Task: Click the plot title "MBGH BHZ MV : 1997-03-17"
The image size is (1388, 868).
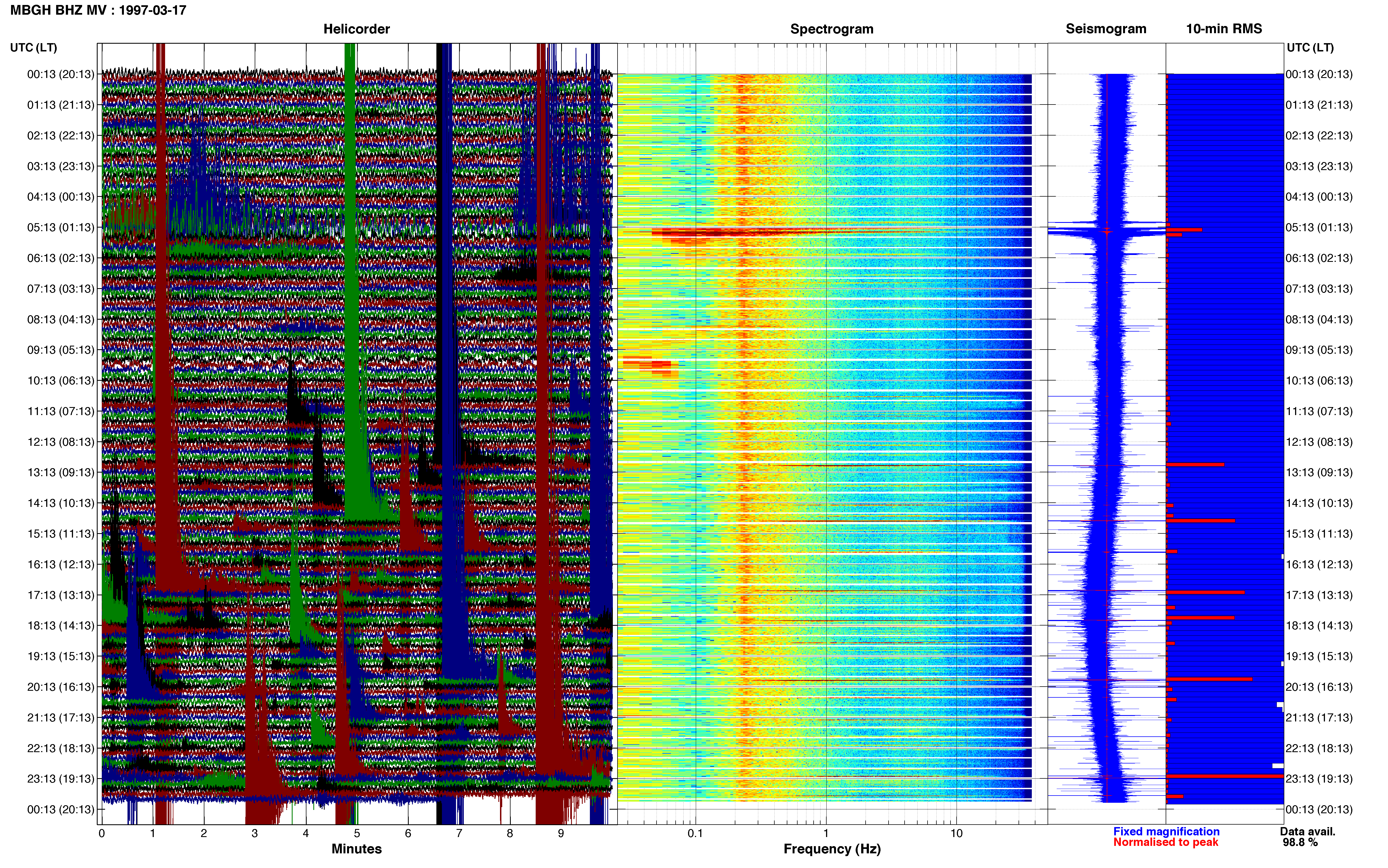Action: pos(98,10)
